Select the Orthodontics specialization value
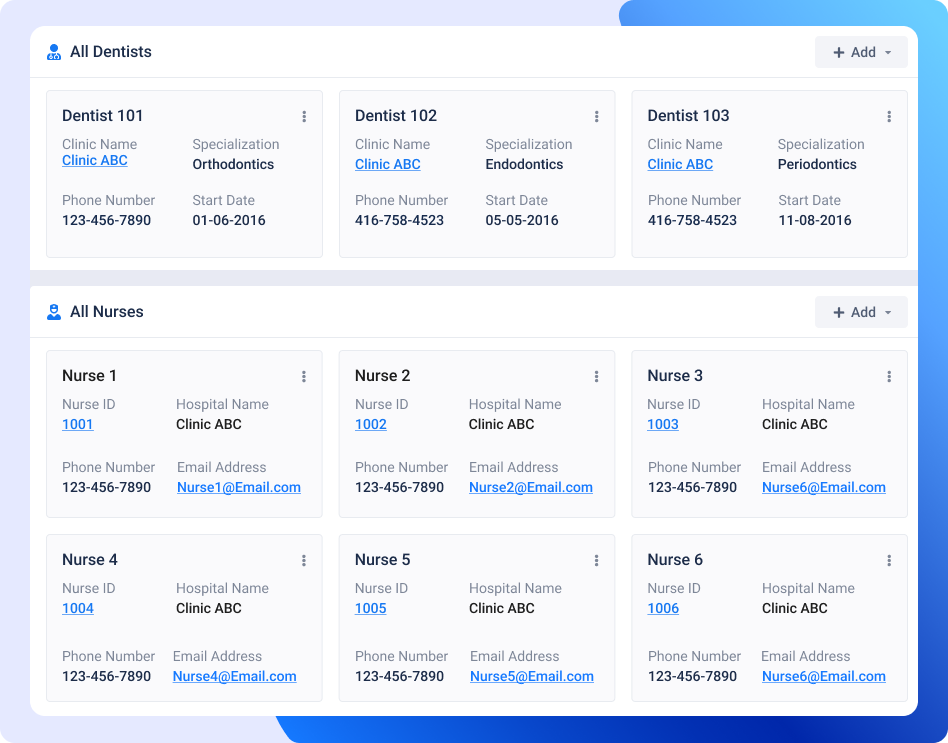 (x=233, y=164)
